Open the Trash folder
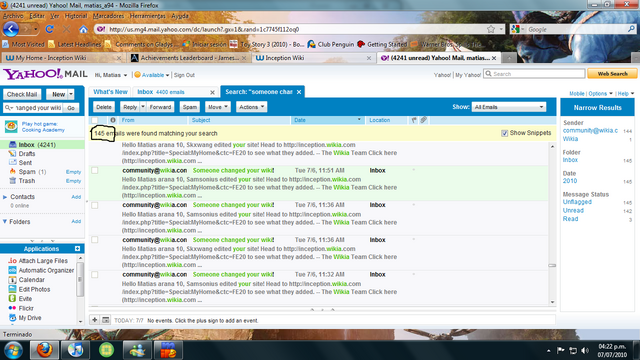The image size is (640, 360). [27, 181]
